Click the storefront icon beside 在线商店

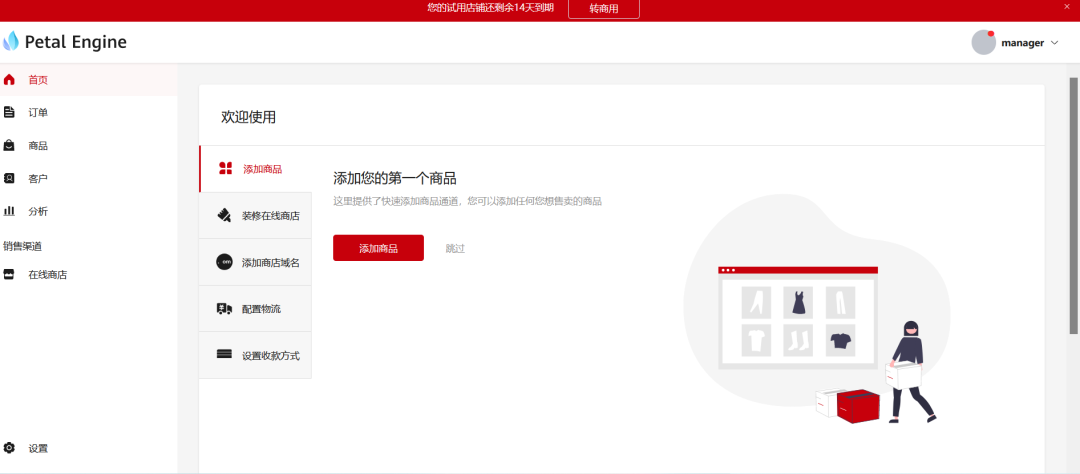(x=9, y=274)
